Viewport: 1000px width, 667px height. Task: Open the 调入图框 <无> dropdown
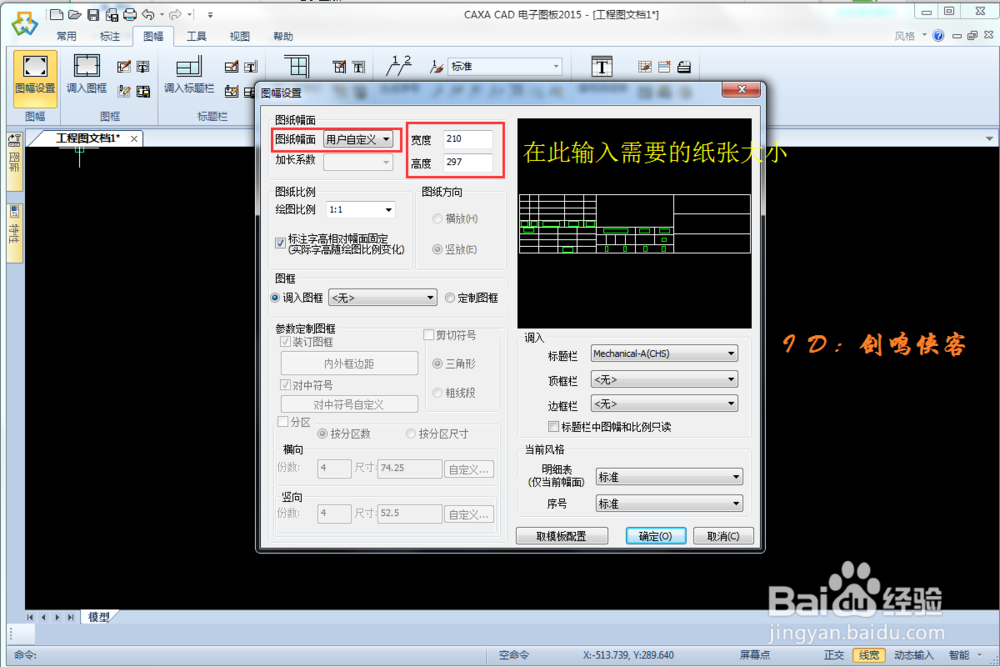pyautogui.click(x=382, y=298)
